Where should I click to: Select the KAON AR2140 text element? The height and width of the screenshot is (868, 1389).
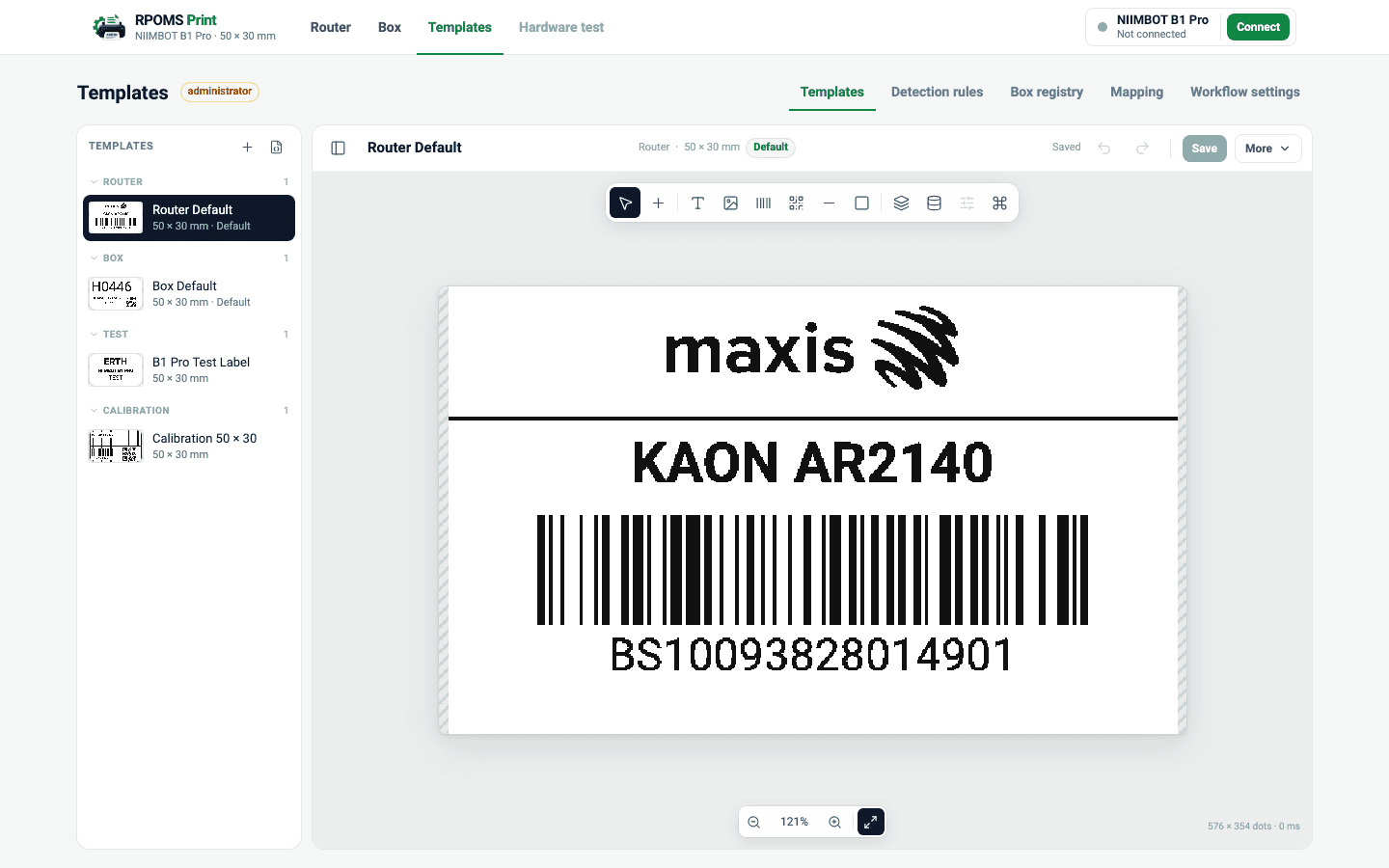click(x=812, y=463)
